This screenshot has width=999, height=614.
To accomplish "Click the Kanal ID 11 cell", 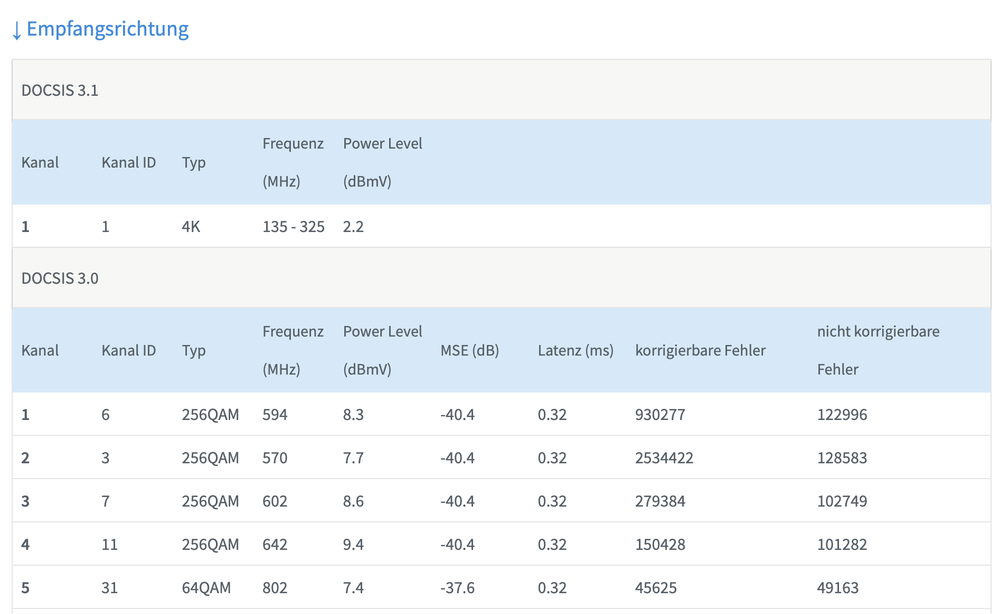I will pyautogui.click(x=110, y=545).
